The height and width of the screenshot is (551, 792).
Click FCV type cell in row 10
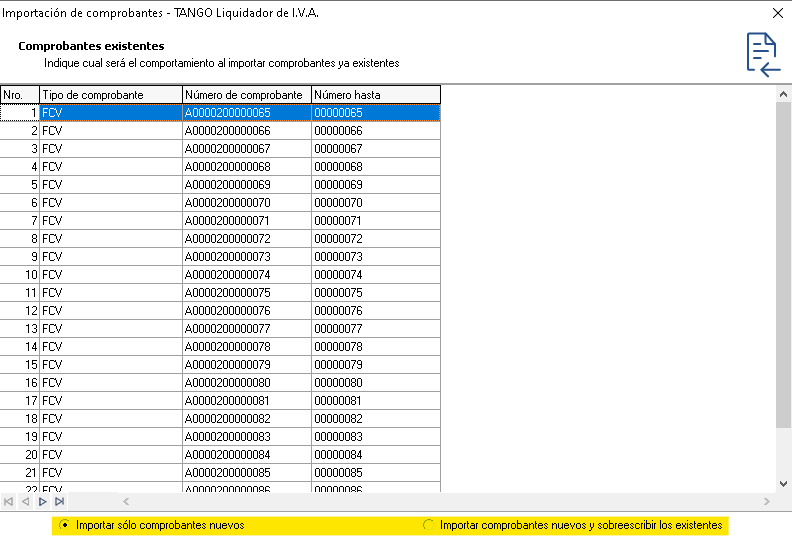[x=111, y=275]
